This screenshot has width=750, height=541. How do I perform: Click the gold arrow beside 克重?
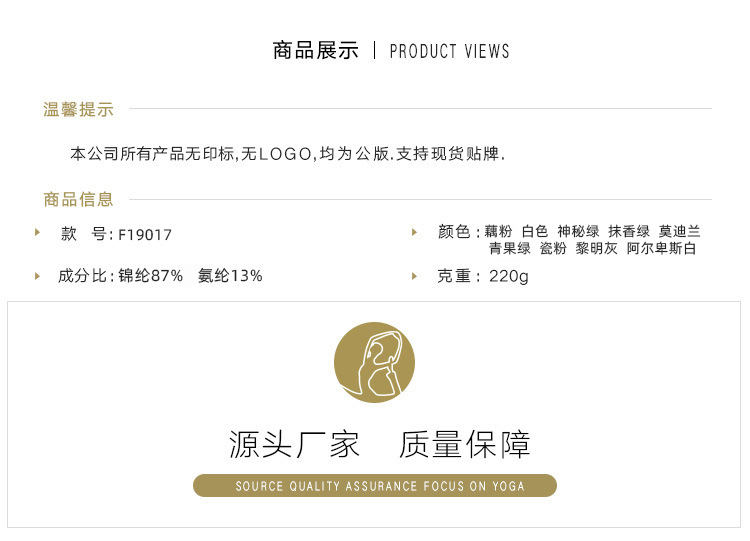point(414,276)
